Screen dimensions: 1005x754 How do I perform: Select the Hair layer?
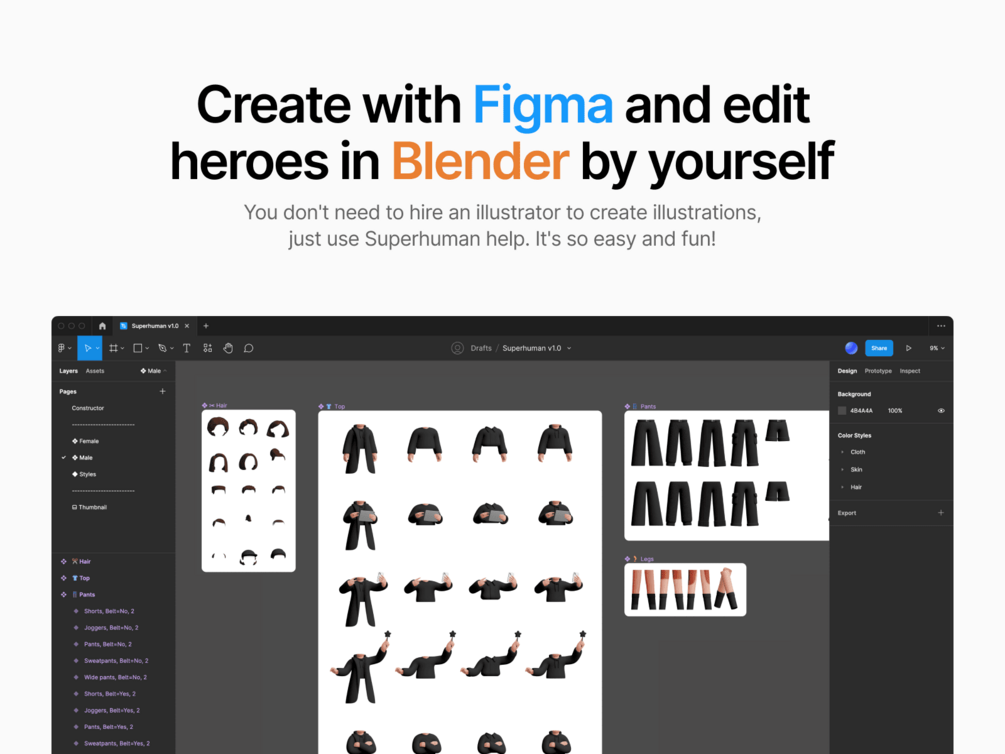pyautogui.click(x=81, y=562)
